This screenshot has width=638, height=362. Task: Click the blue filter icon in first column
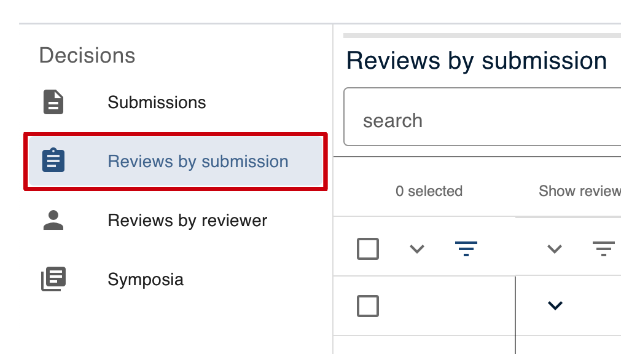(x=466, y=248)
